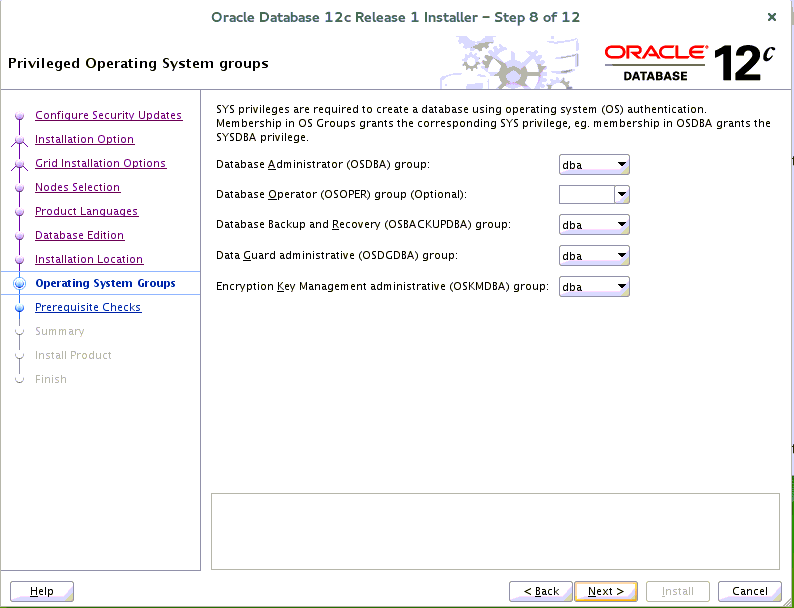
Task: Click the Installation Option step bullet icon
Action: click(19, 140)
